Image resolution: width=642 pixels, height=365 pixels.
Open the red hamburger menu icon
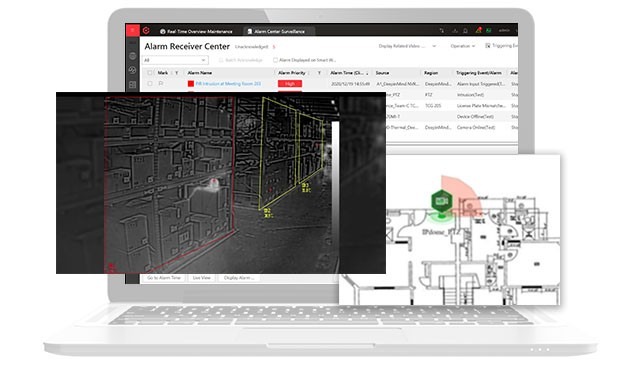pos(132,30)
